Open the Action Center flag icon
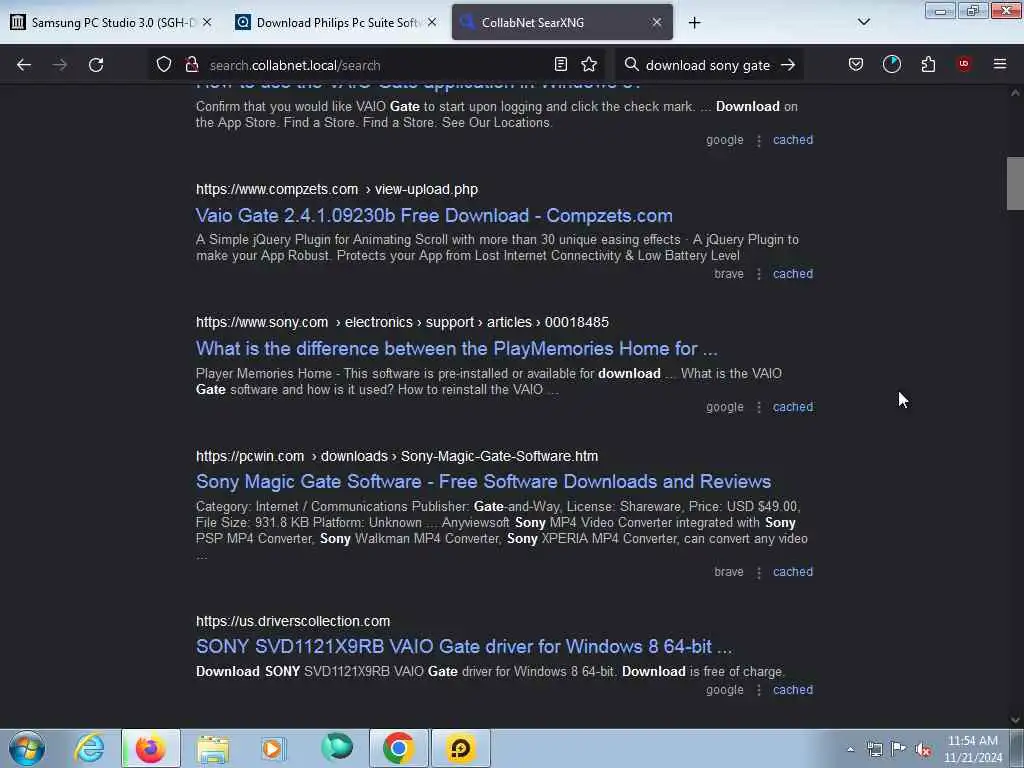1024x768 pixels. 899,748
